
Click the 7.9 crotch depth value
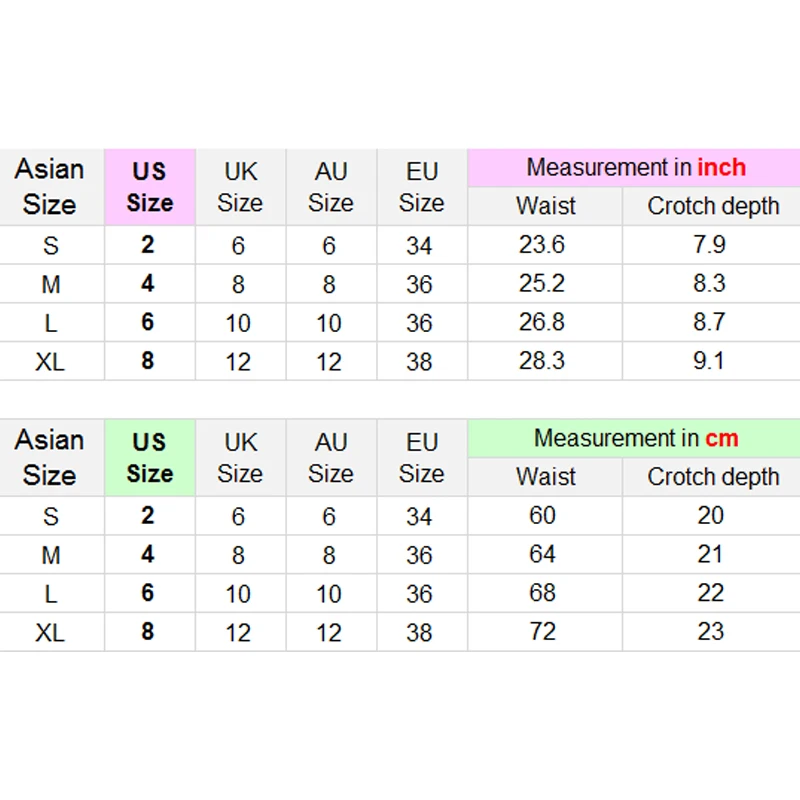[709, 245]
